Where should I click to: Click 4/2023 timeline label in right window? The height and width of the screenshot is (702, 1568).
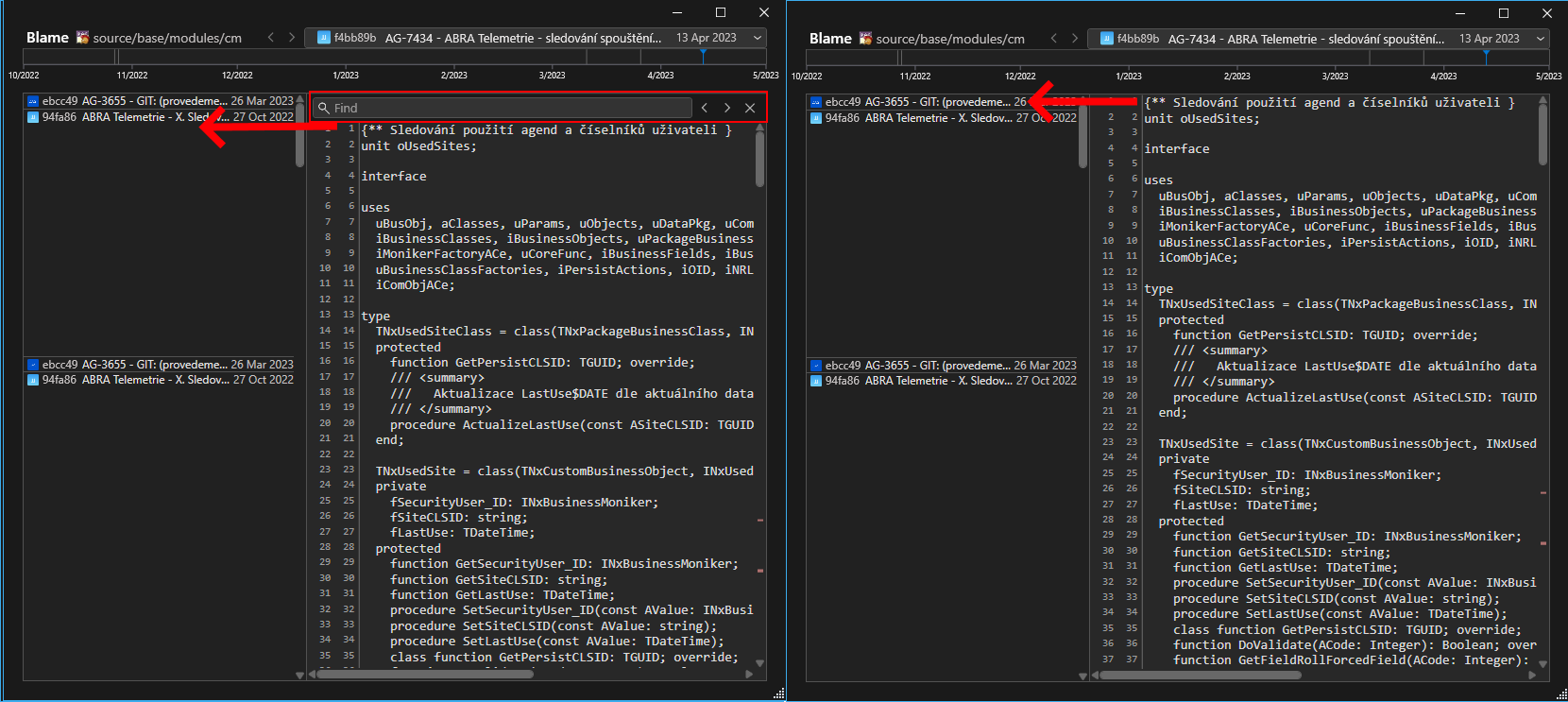(1443, 76)
